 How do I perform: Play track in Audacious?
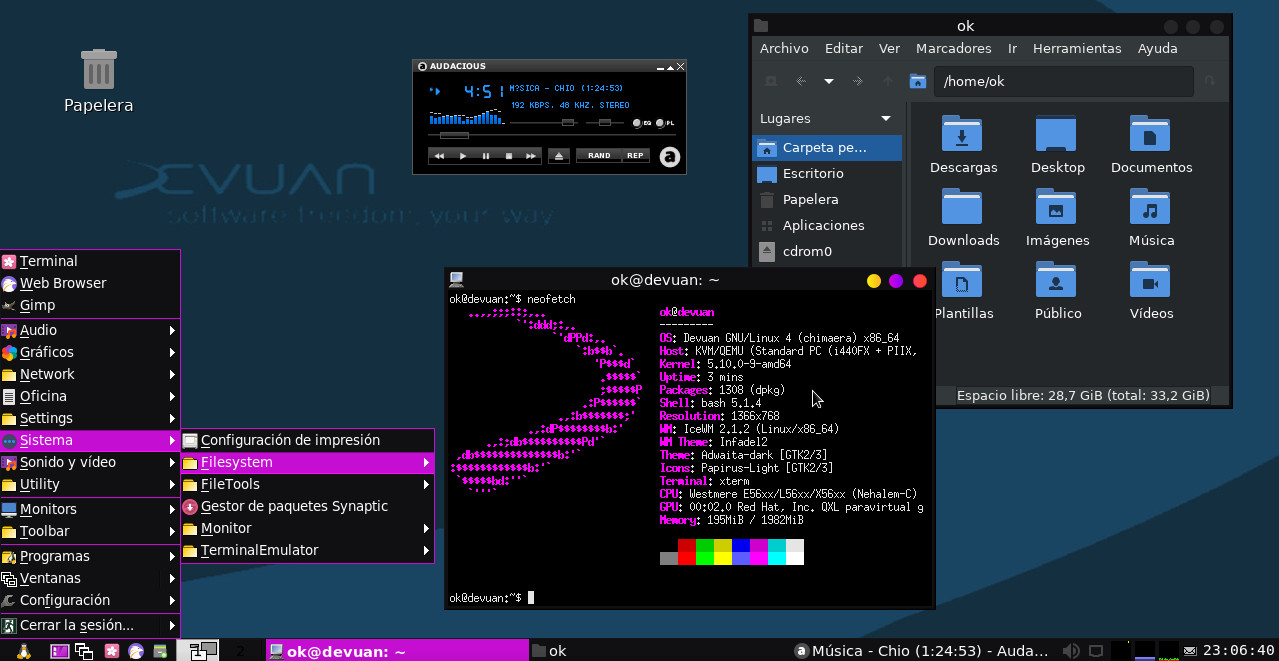tap(462, 156)
